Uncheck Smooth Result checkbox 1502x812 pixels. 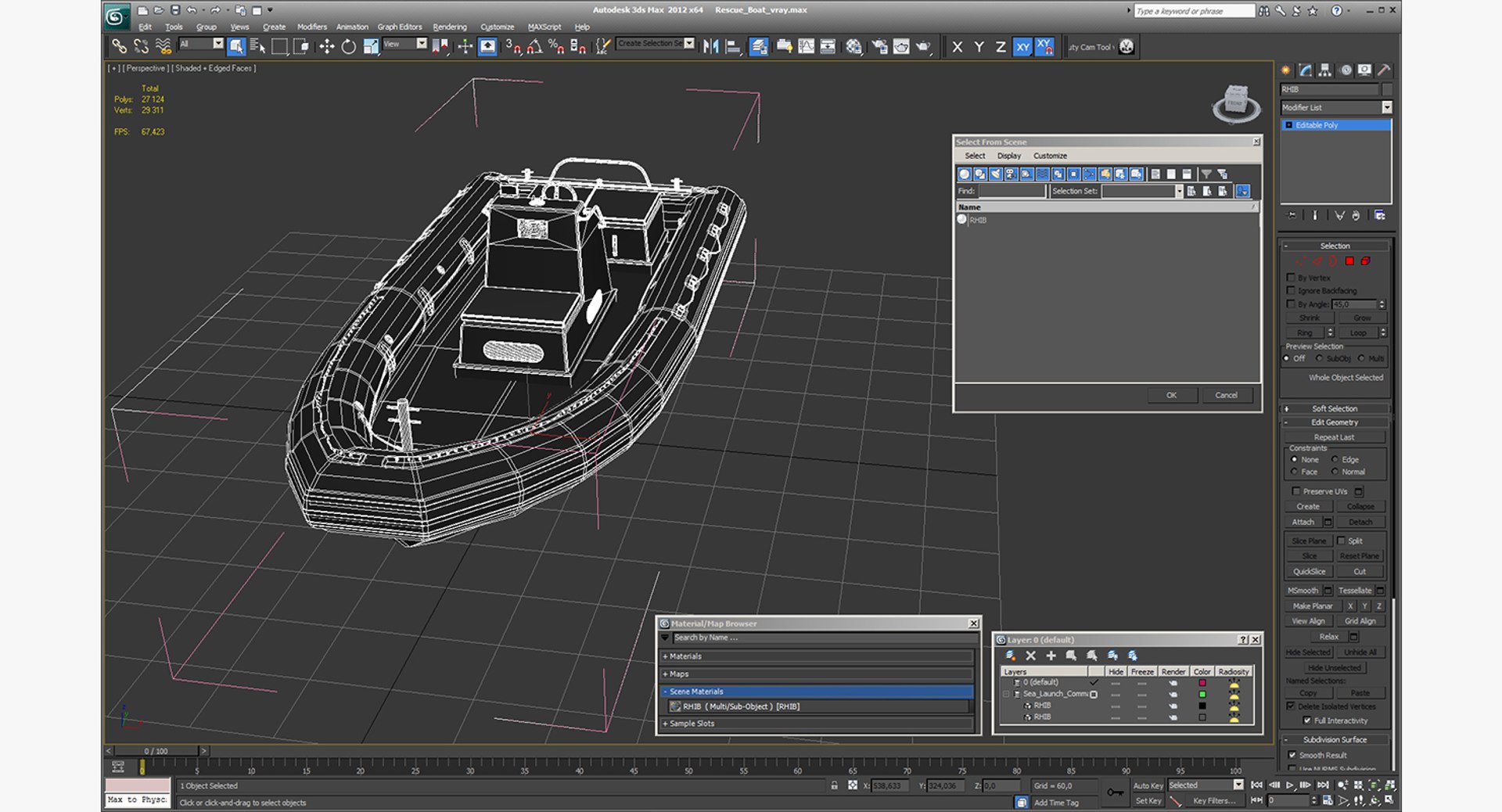(x=1292, y=755)
